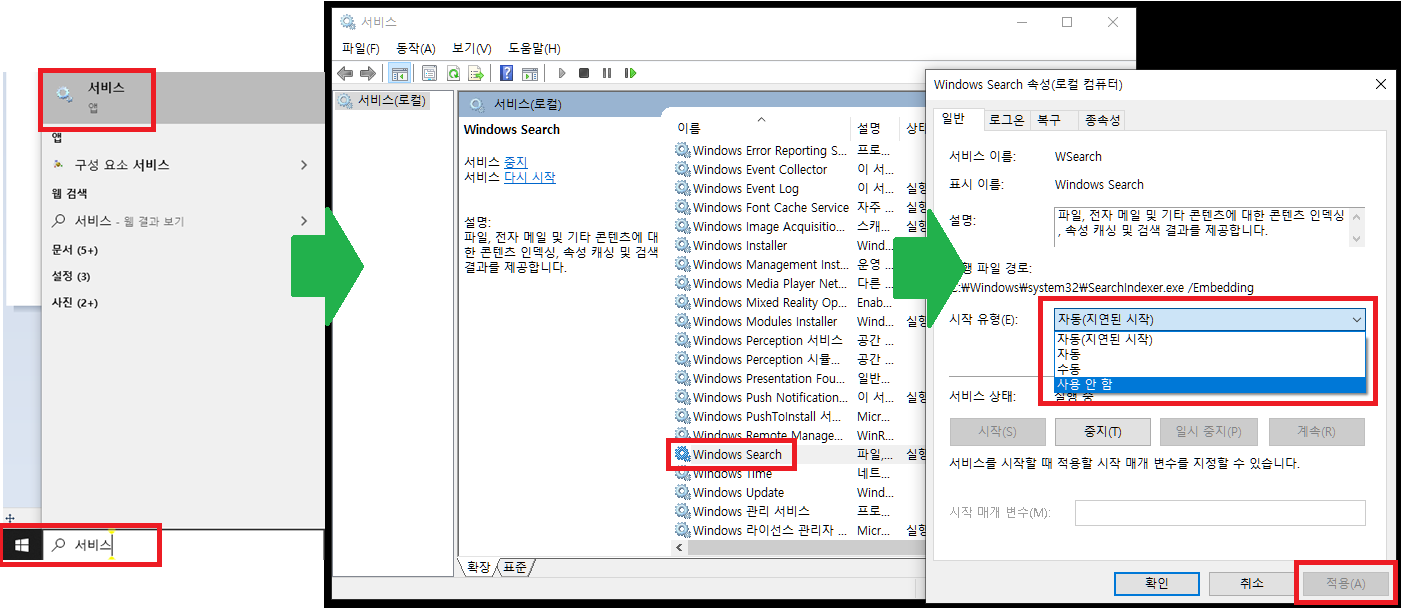Screen dimensions: 1401x608
Task: Pause the service with the Pause icon
Action: pos(607,73)
